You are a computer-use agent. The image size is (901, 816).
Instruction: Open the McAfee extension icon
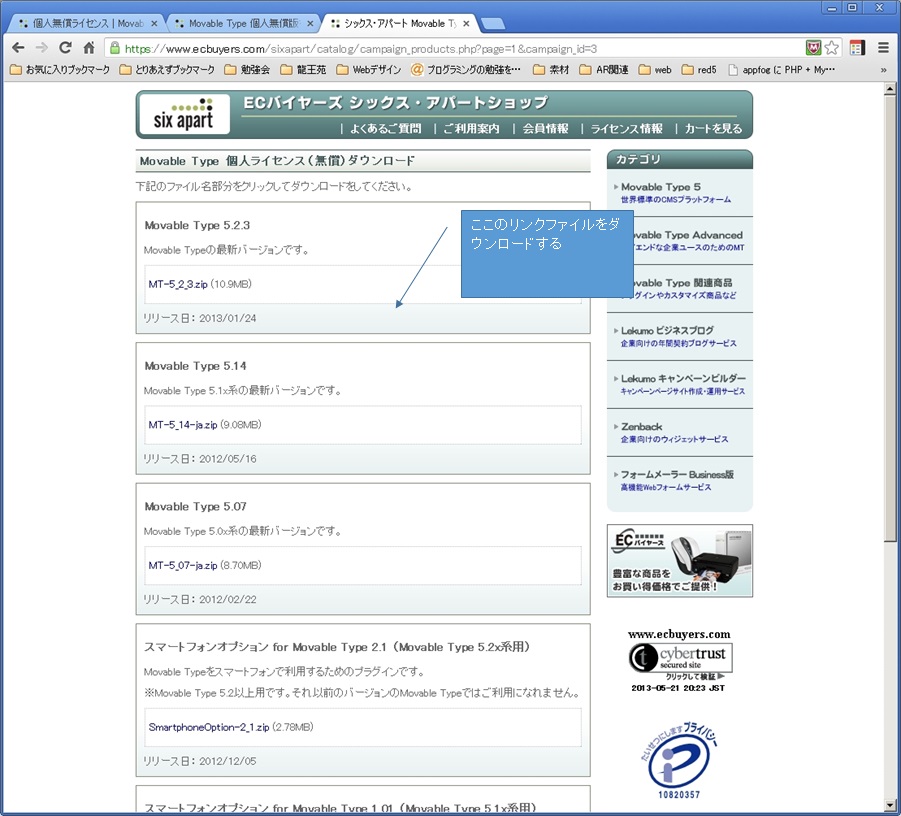(x=813, y=48)
